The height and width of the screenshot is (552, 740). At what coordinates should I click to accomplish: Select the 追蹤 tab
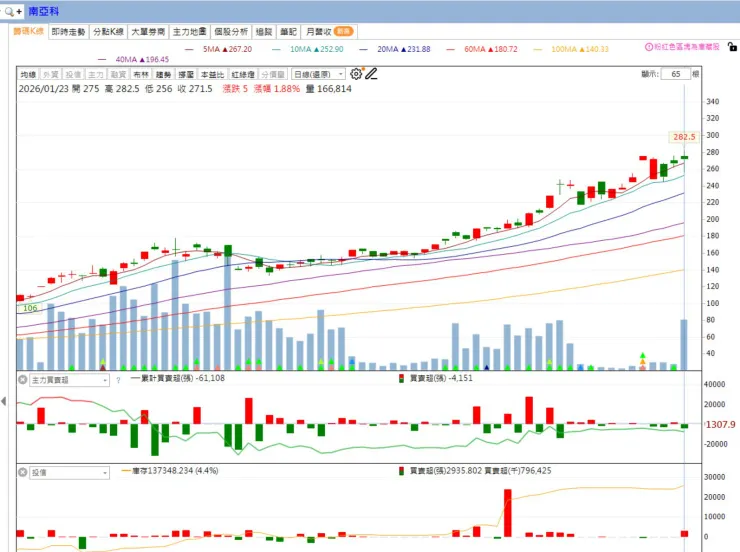(x=264, y=32)
